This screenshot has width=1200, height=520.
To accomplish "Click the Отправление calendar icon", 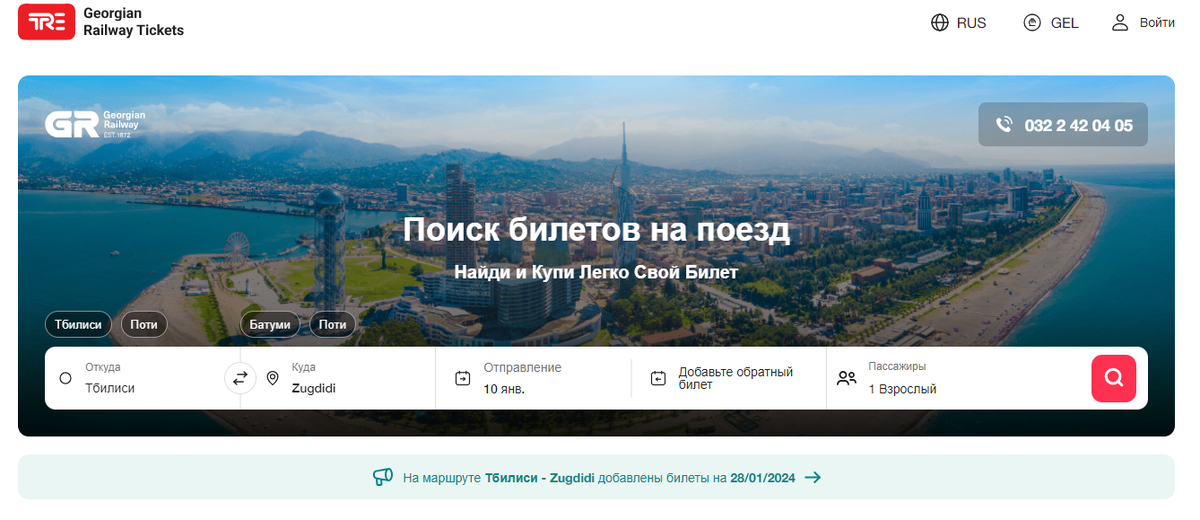I will click(x=462, y=378).
